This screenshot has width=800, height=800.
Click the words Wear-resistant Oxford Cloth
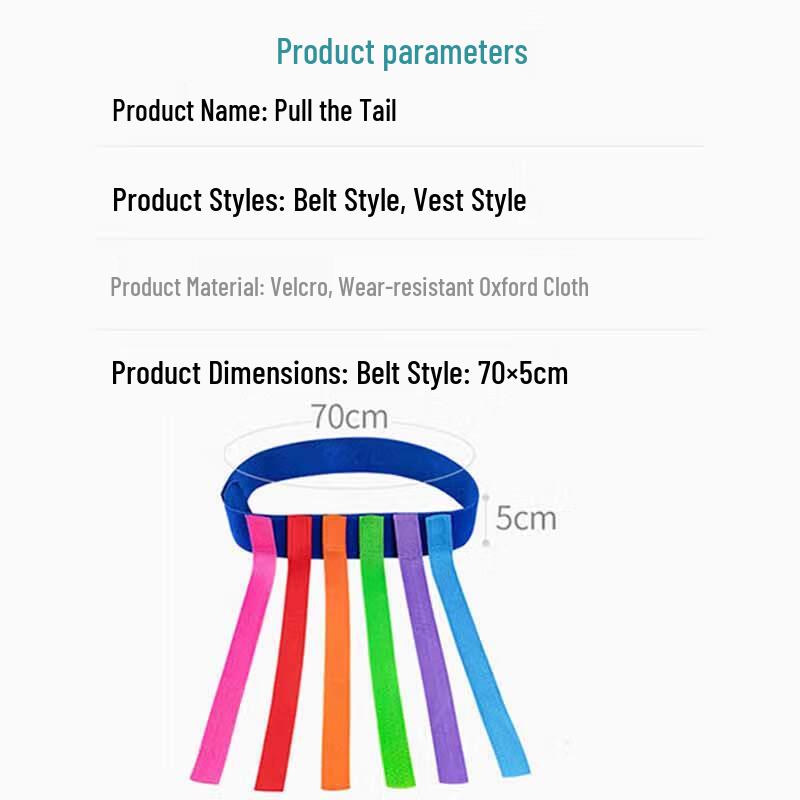pyautogui.click(x=463, y=287)
